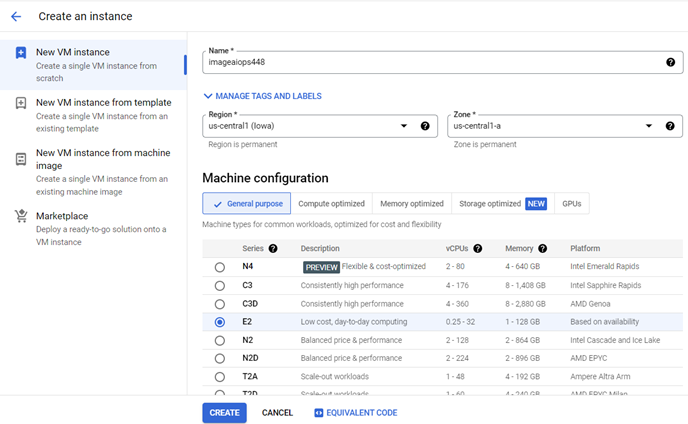This screenshot has height=424, width=688.
Task: Switch to the Compute optimized tab
Action: (331, 204)
